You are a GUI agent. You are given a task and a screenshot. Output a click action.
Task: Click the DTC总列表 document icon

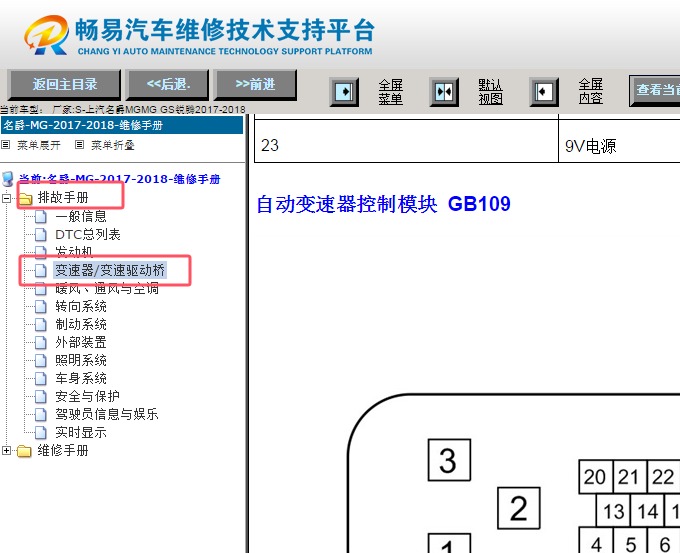40,235
